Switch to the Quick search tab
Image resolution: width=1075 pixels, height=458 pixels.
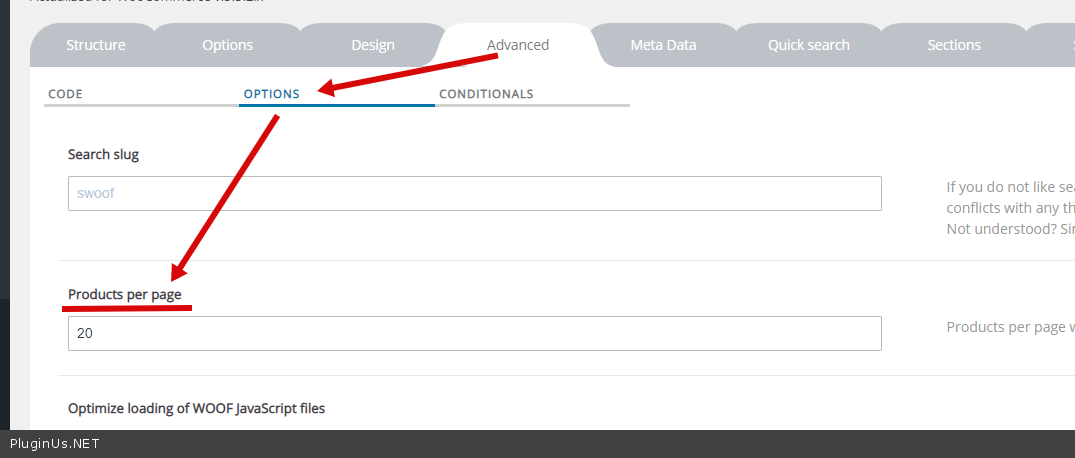[809, 45]
